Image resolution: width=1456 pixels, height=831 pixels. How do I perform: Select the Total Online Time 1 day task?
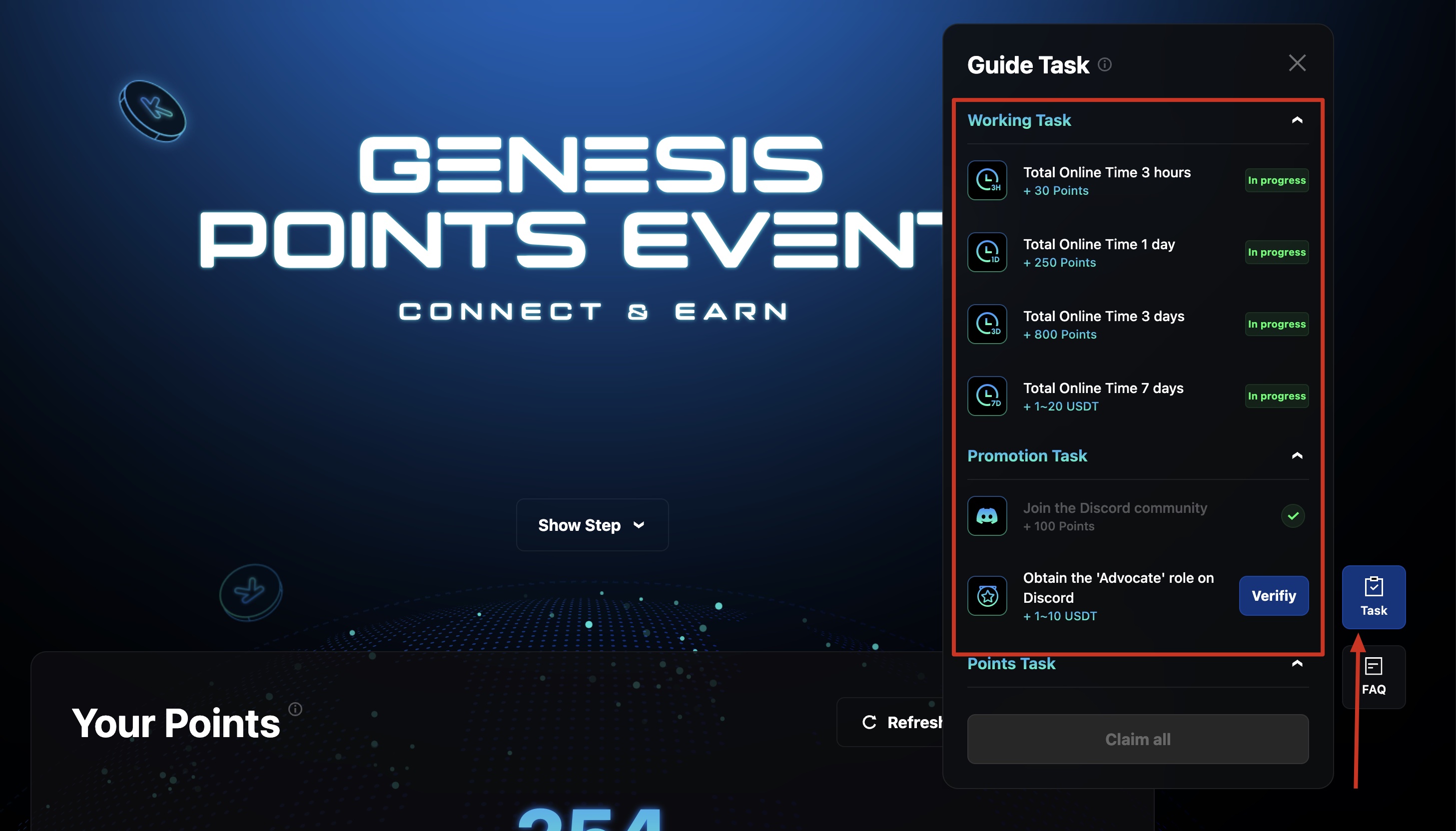point(1138,252)
